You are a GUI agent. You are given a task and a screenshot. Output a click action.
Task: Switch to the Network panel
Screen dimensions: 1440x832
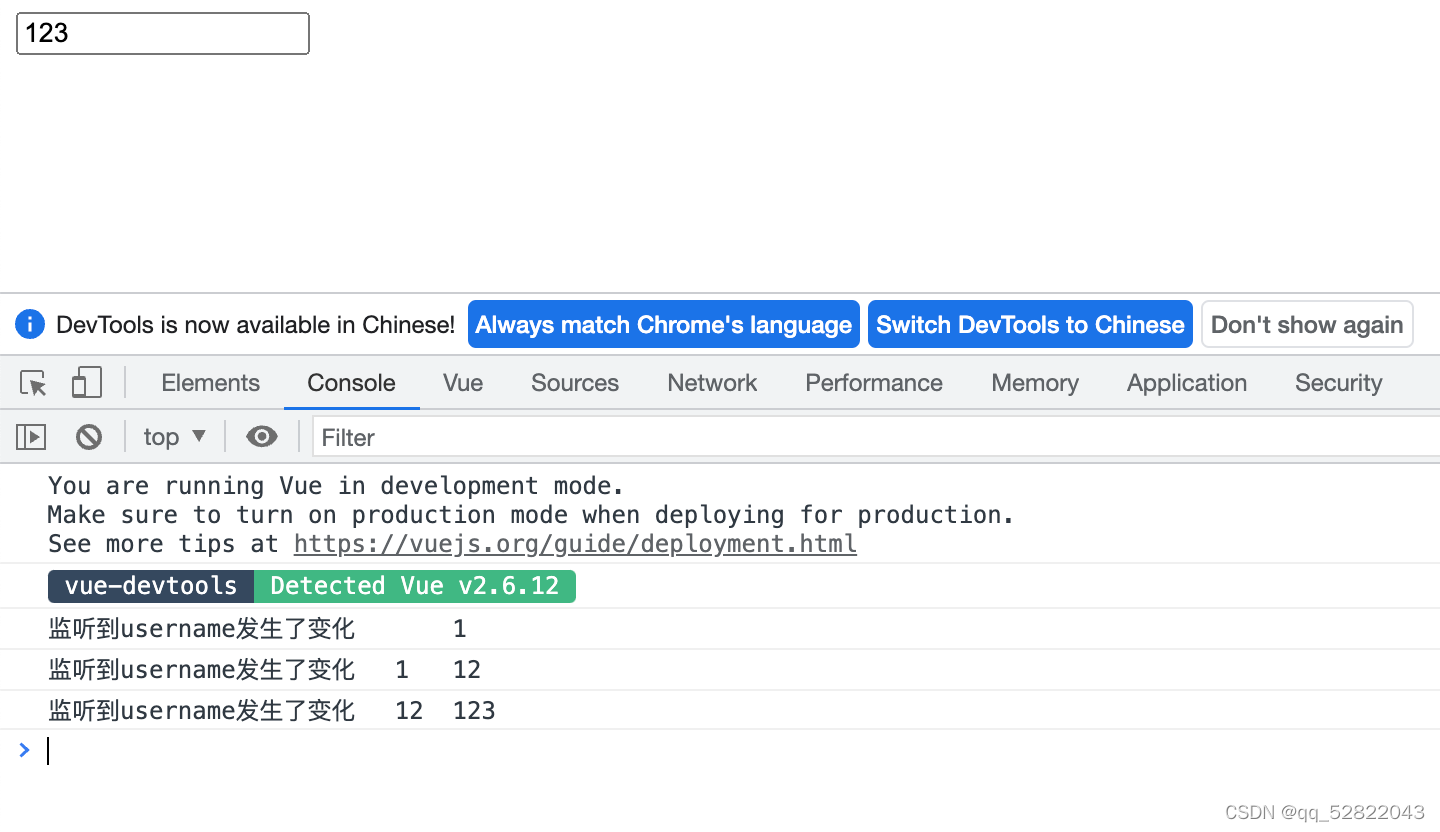711,383
